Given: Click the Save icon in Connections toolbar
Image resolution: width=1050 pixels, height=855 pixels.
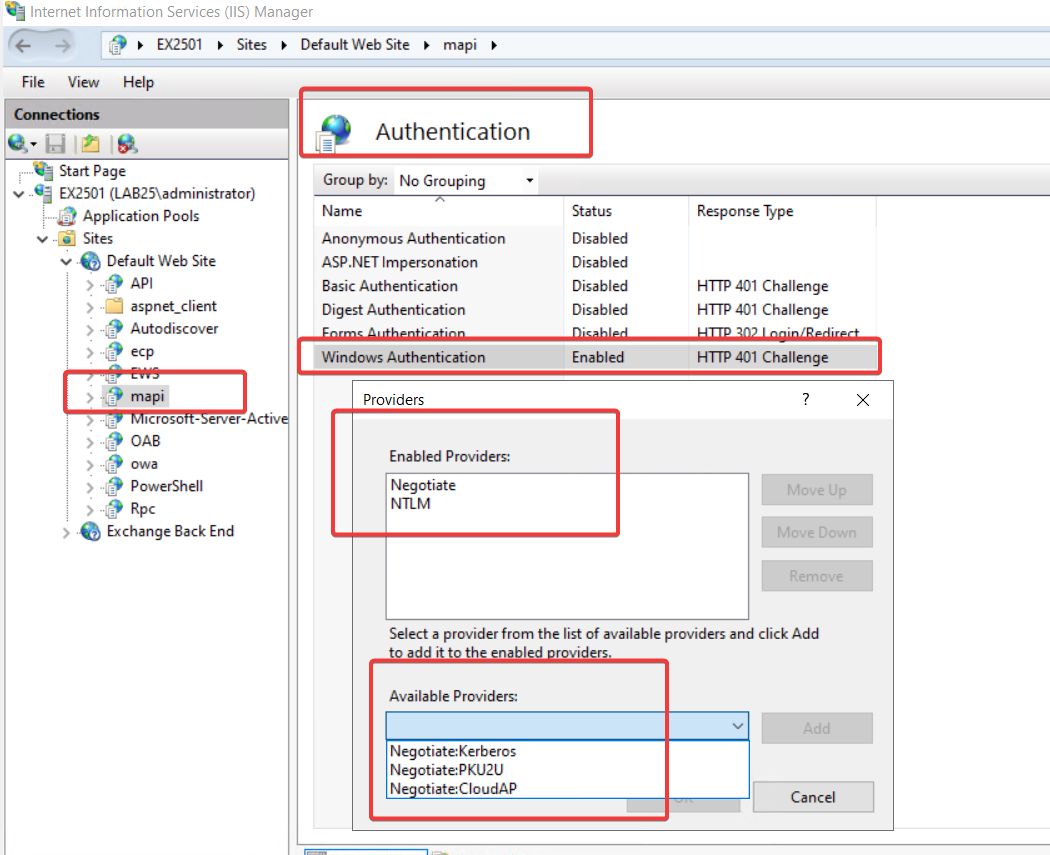Looking at the screenshot, I should click(x=55, y=143).
